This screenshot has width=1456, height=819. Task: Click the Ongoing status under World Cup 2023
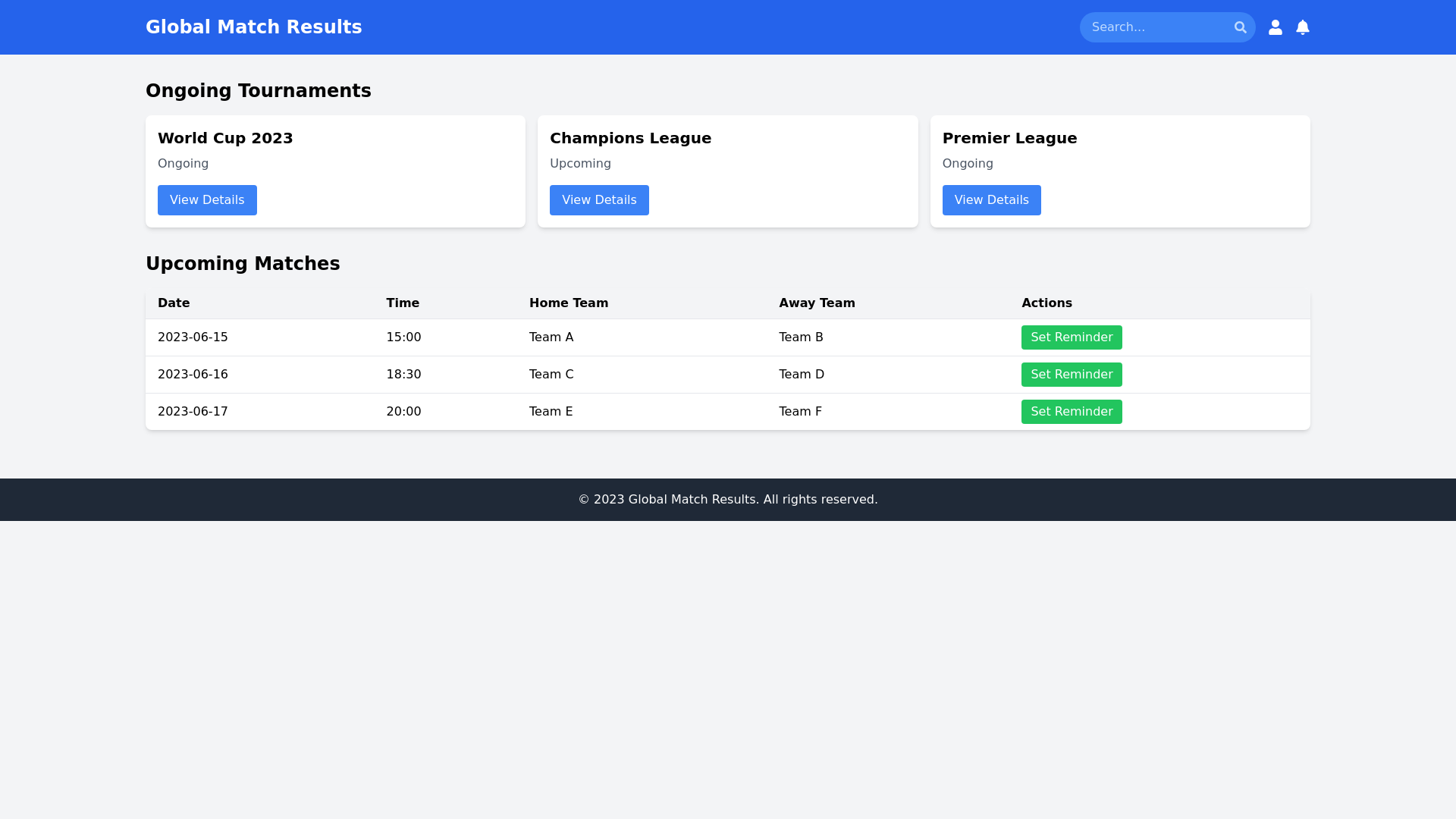pyautogui.click(x=183, y=164)
